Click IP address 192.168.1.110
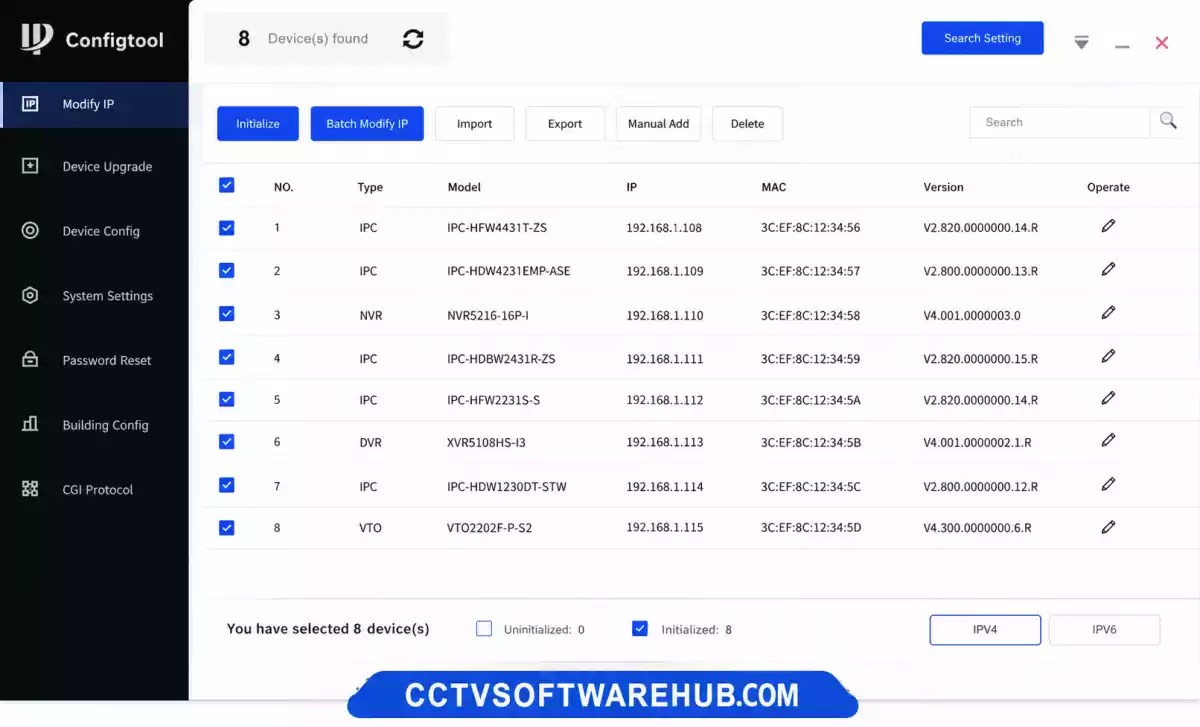Viewport: 1200px width, 727px height. (x=665, y=315)
